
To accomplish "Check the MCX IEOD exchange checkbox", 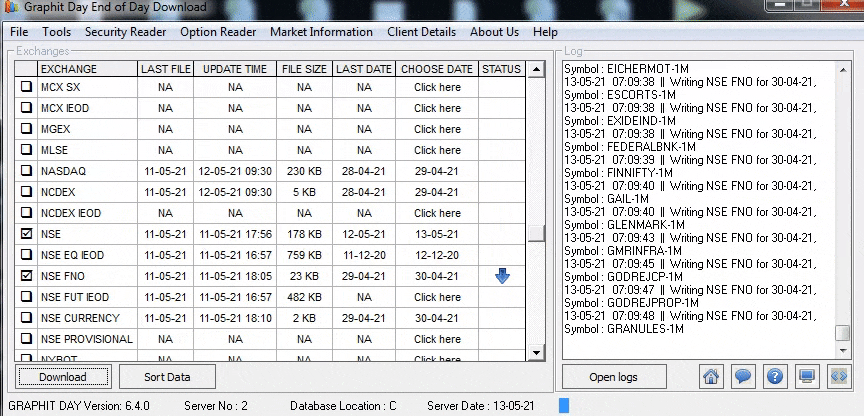I will pyautogui.click(x=26, y=108).
